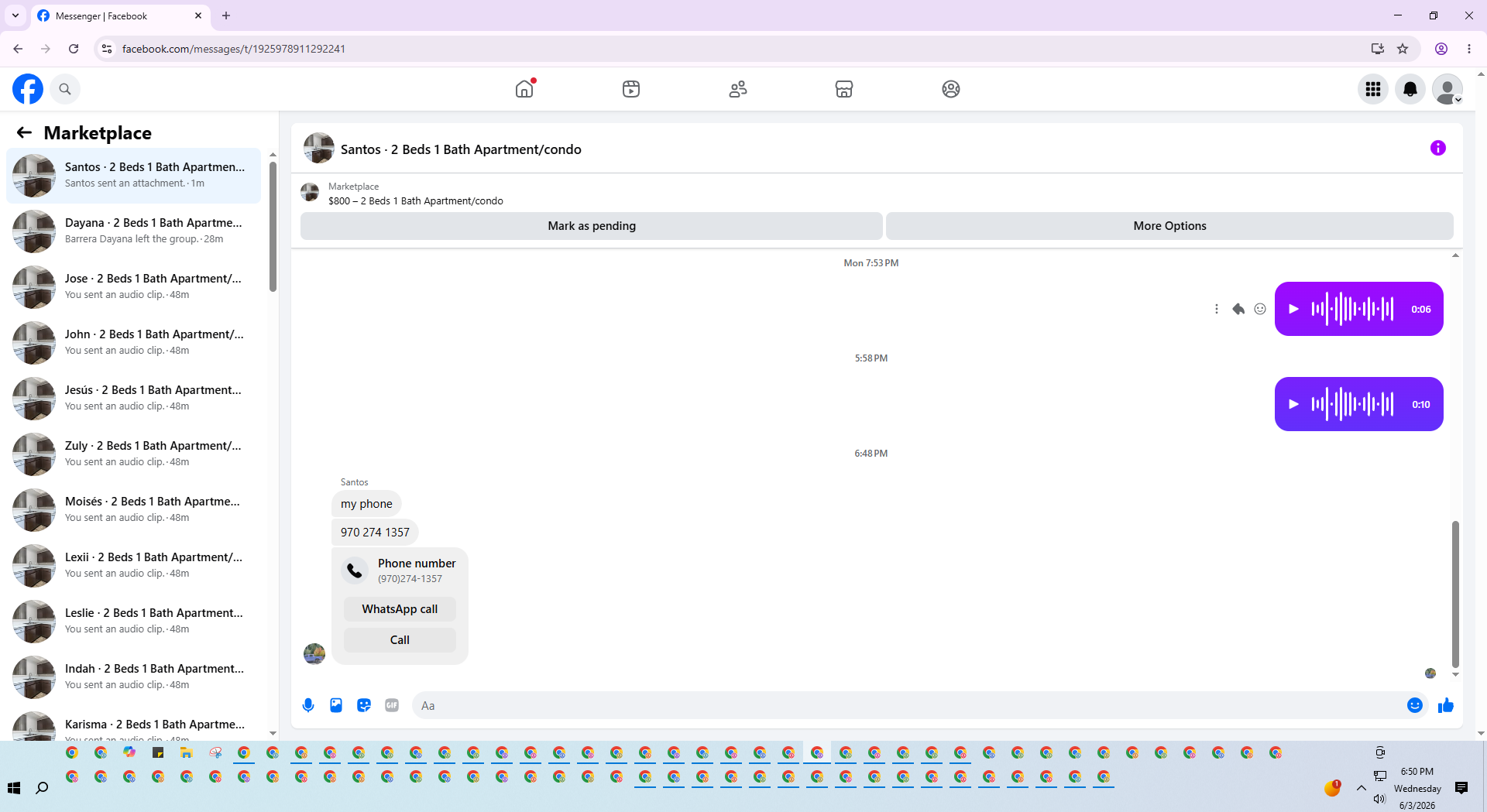Viewport: 1487px width, 812px height.
Task: Open the Indah conversation
Action: coord(133,677)
